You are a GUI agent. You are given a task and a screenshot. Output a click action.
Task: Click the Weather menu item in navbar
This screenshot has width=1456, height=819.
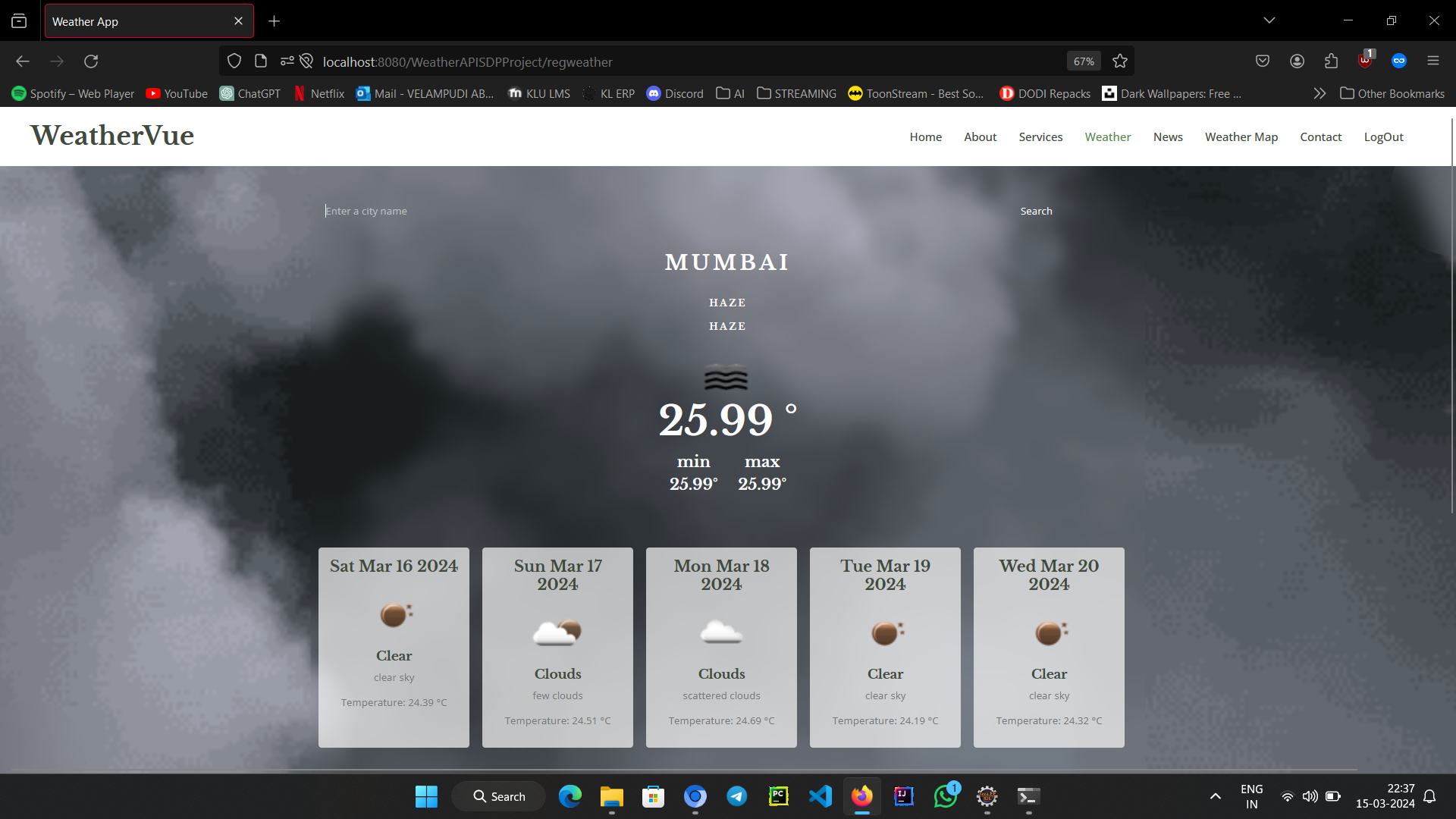pos(1108,137)
